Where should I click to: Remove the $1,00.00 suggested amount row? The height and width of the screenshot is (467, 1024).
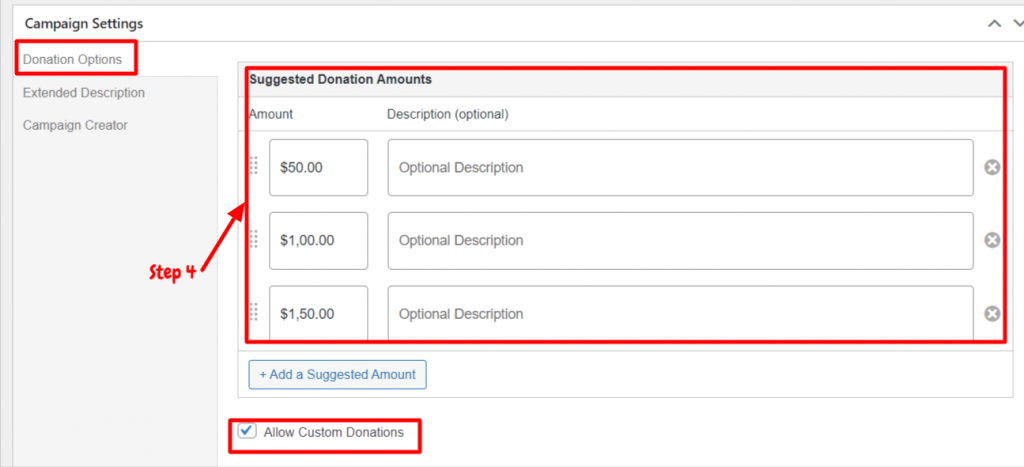point(992,240)
